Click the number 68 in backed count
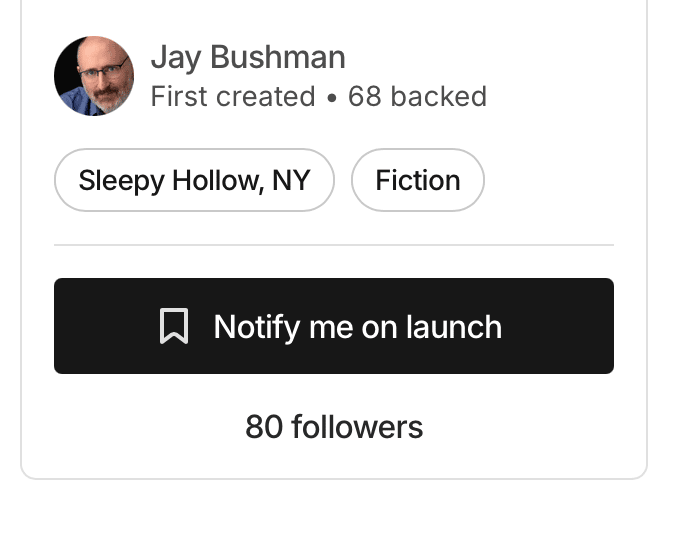The image size is (692, 542). [365, 97]
